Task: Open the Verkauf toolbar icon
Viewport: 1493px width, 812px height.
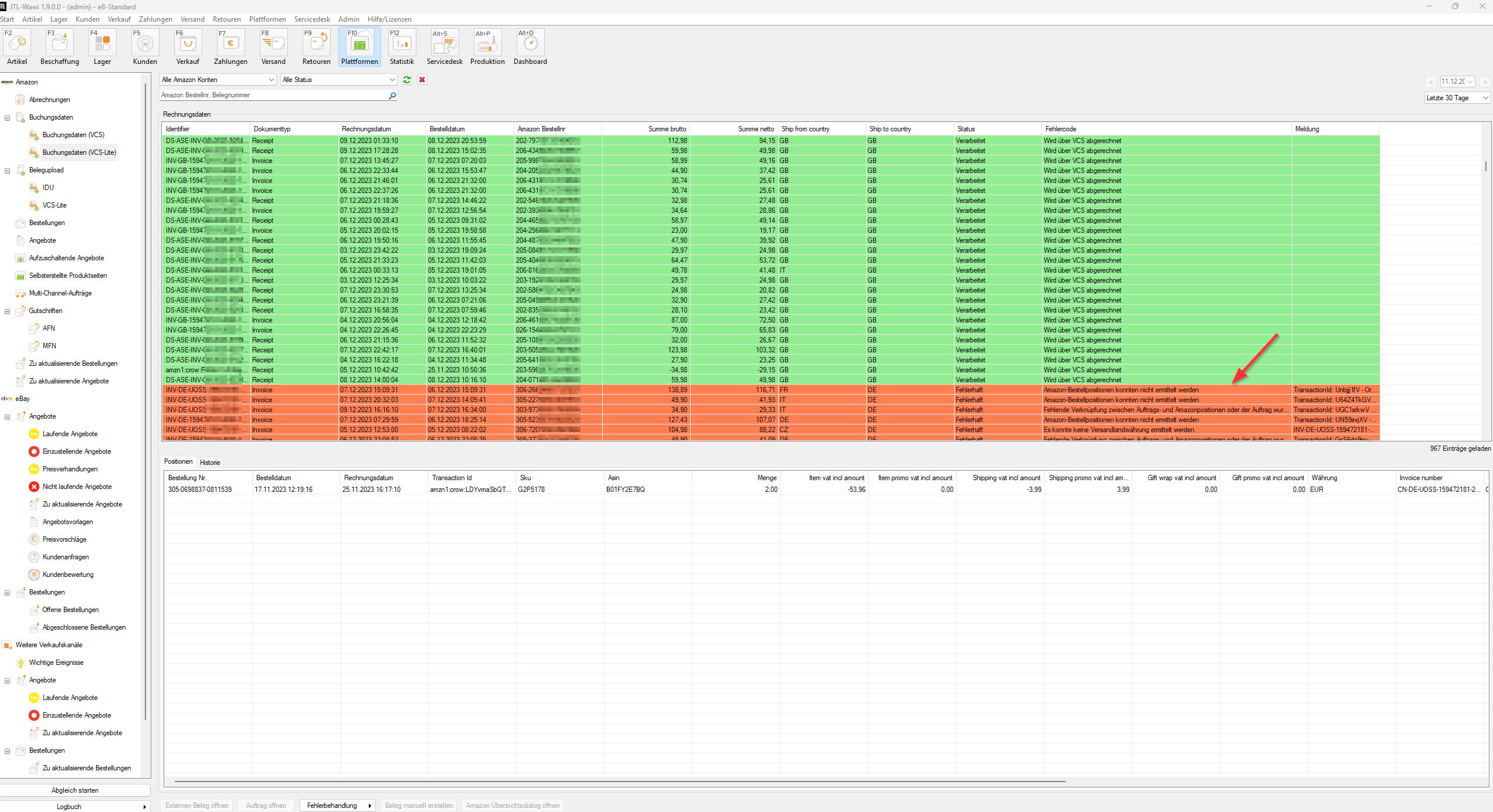Action: pos(188,47)
